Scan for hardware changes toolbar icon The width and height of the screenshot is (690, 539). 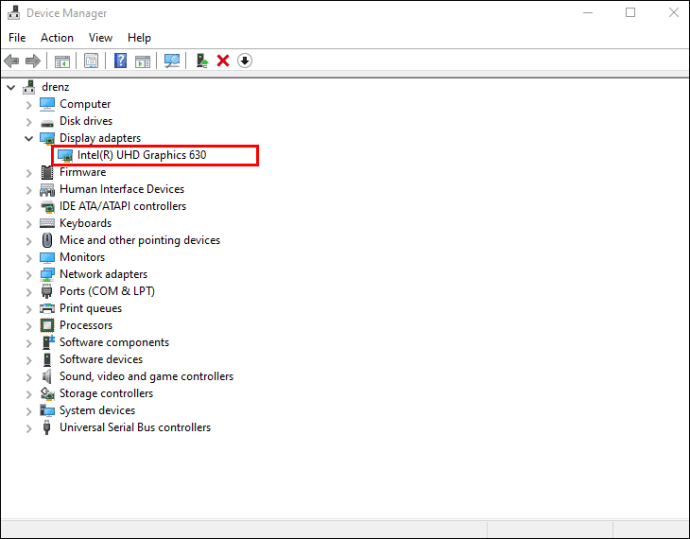(x=172, y=61)
